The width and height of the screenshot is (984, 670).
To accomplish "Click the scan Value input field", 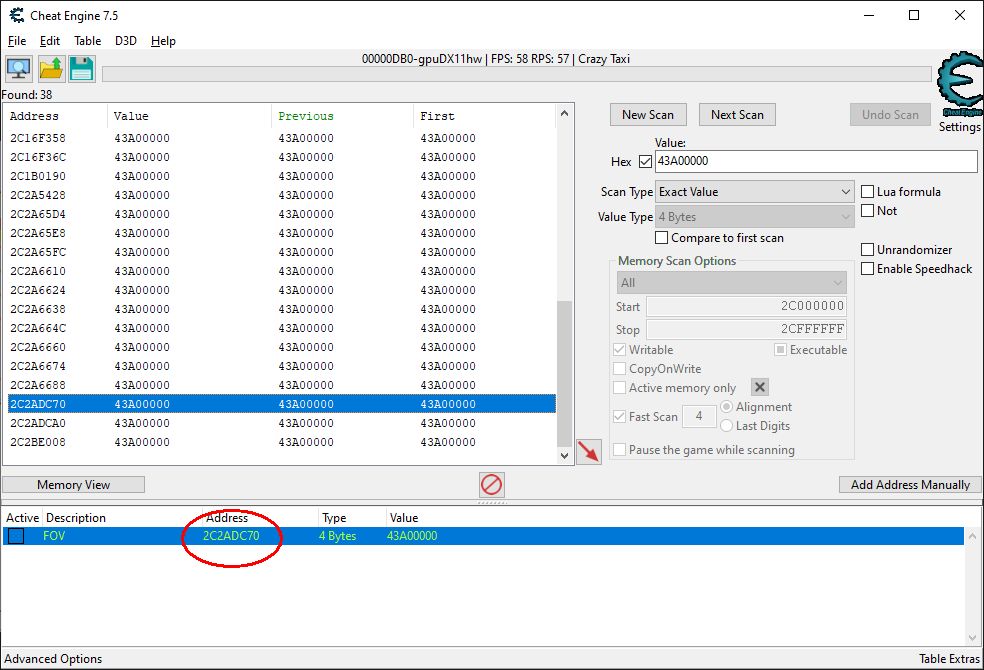I will coord(816,161).
